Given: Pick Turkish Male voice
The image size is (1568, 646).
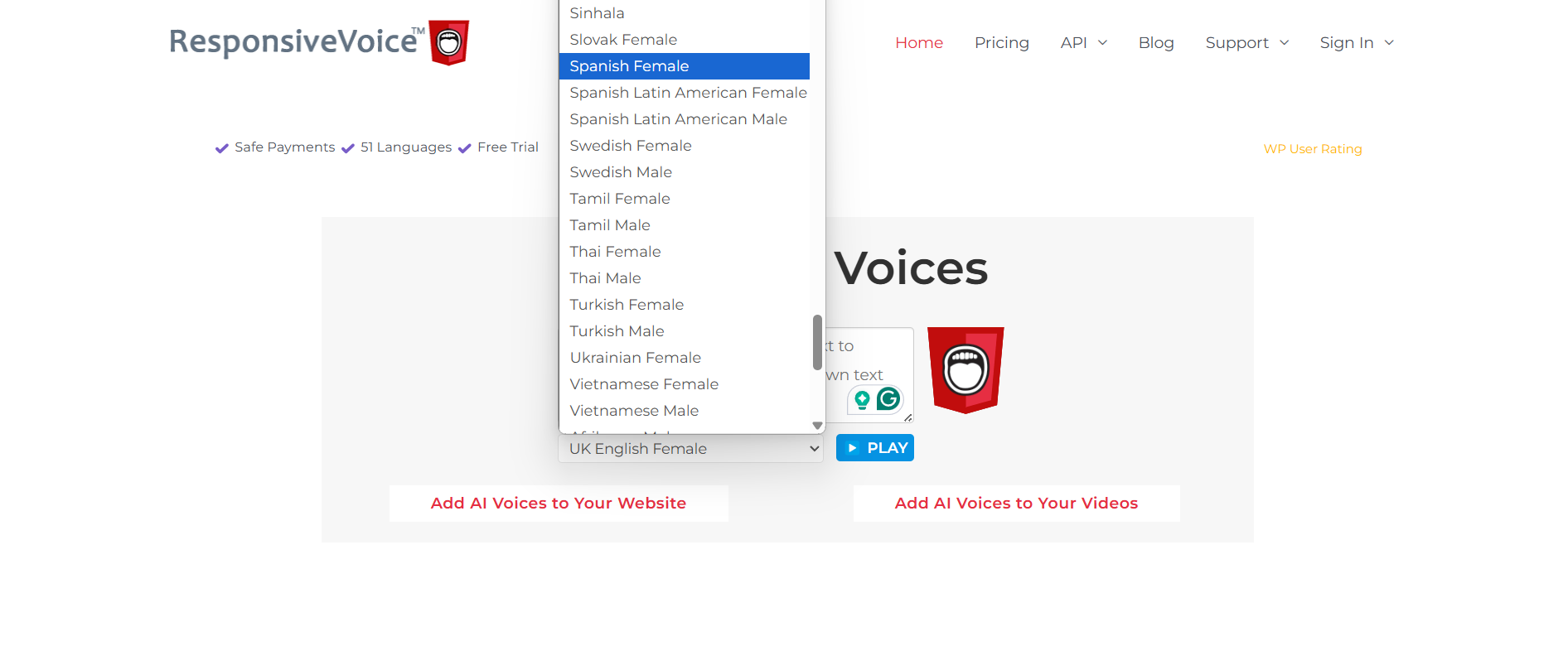Looking at the screenshot, I should [x=685, y=331].
